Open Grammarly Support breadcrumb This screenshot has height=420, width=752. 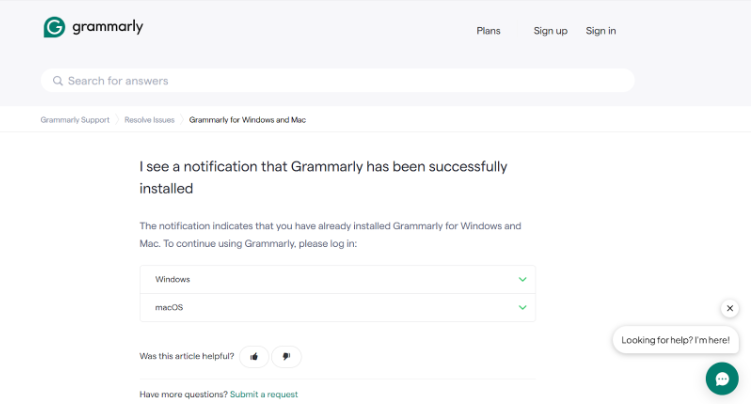tap(75, 120)
